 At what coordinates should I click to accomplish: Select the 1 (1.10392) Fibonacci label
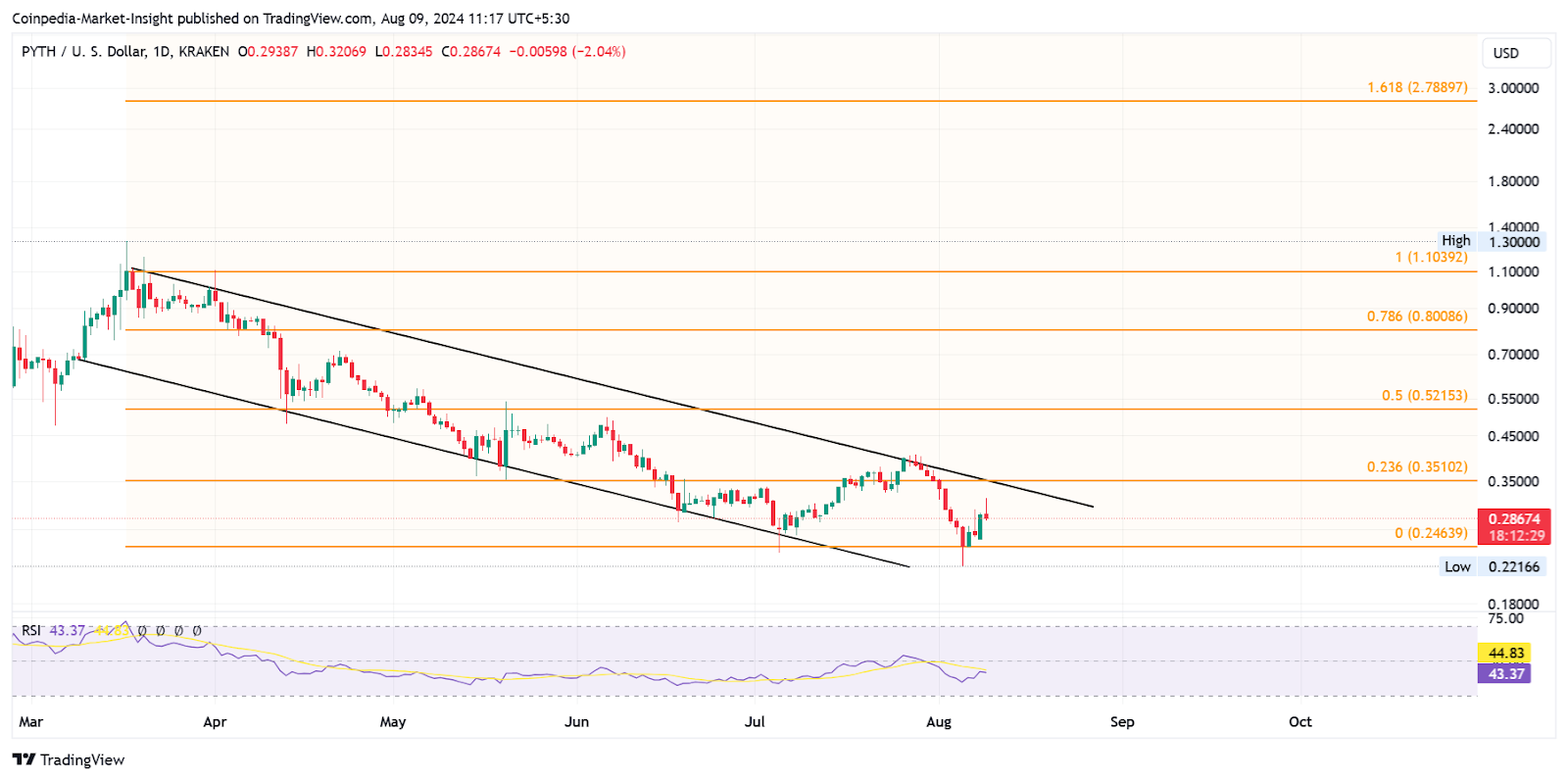click(x=1432, y=257)
